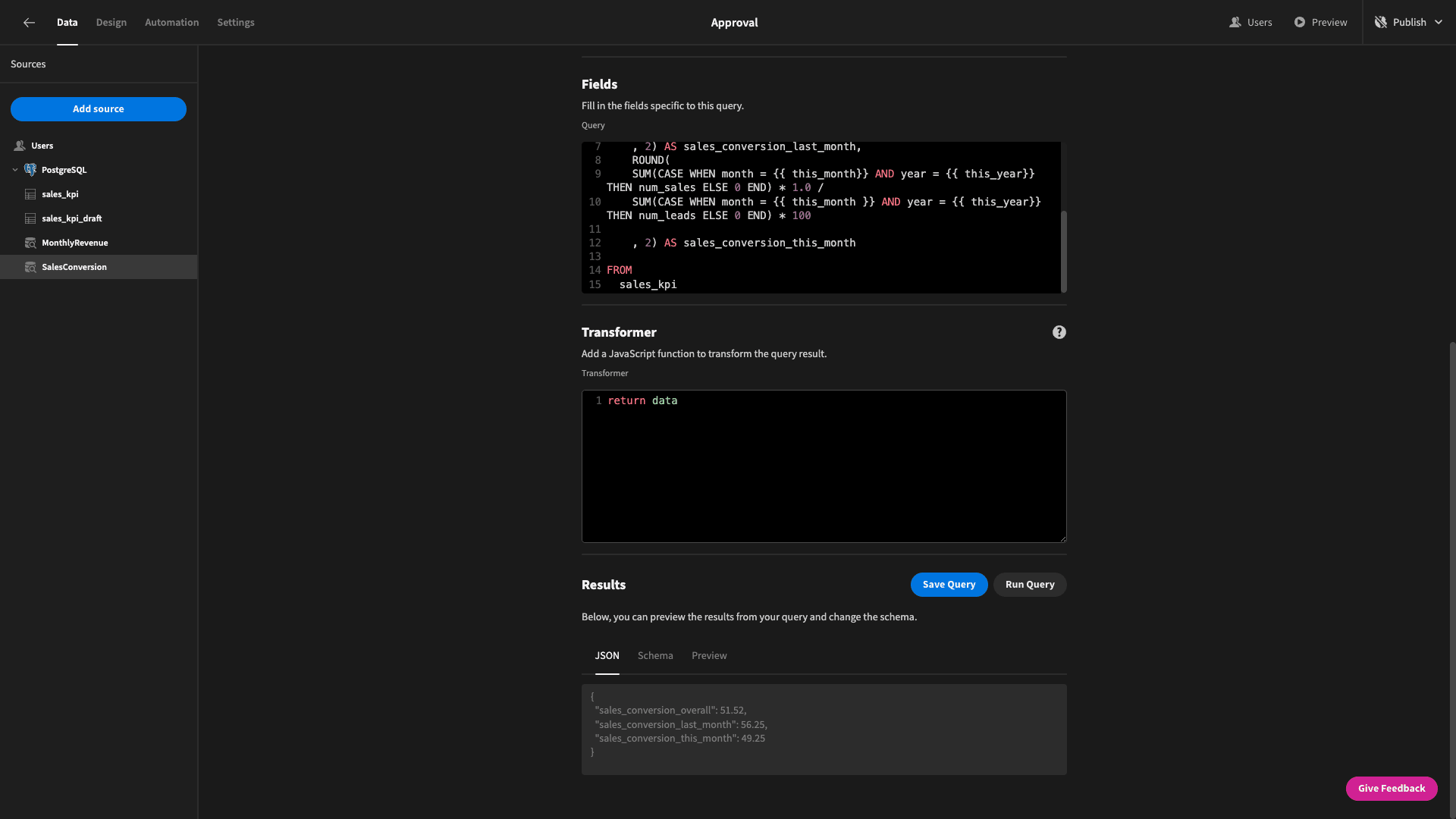Click the sales_kpi_draft table icon
This screenshot has width=1456, height=819.
click(30, 218)
